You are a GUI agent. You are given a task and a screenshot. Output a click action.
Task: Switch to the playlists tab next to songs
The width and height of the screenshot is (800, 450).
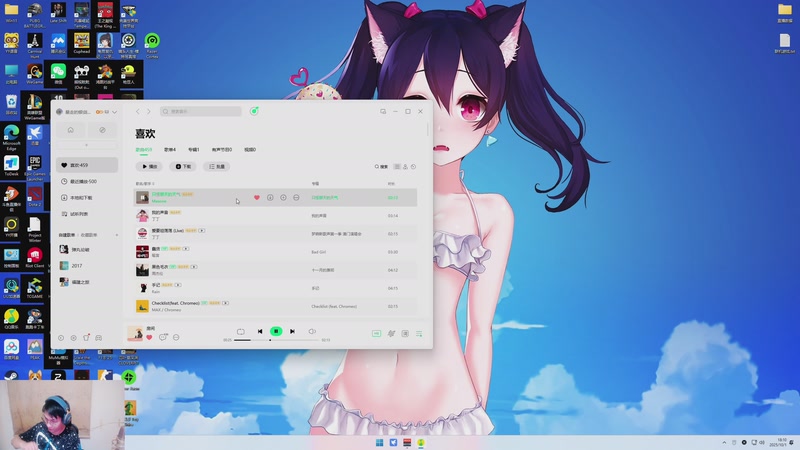(x=170, y=149)
